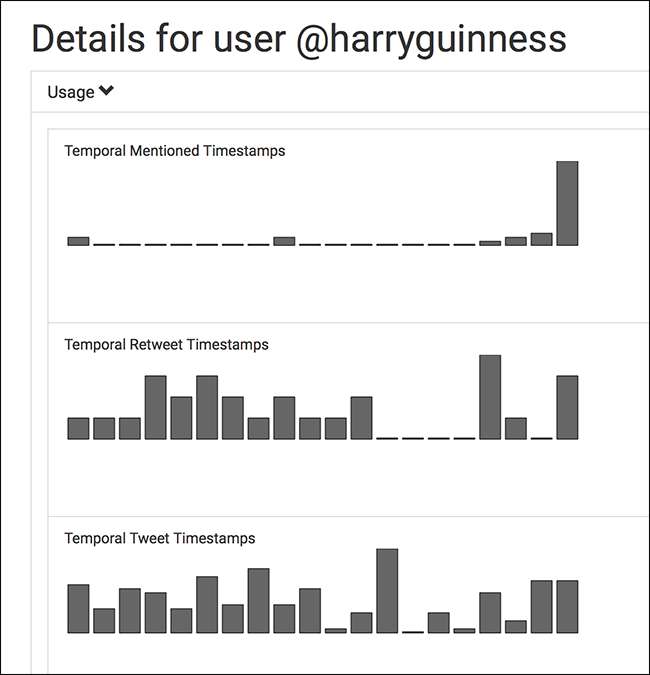This screenshot has height=675, width=650.
Task: Click tallest bar in Retweet Timestamps chart
Action: tap(490, 397)
